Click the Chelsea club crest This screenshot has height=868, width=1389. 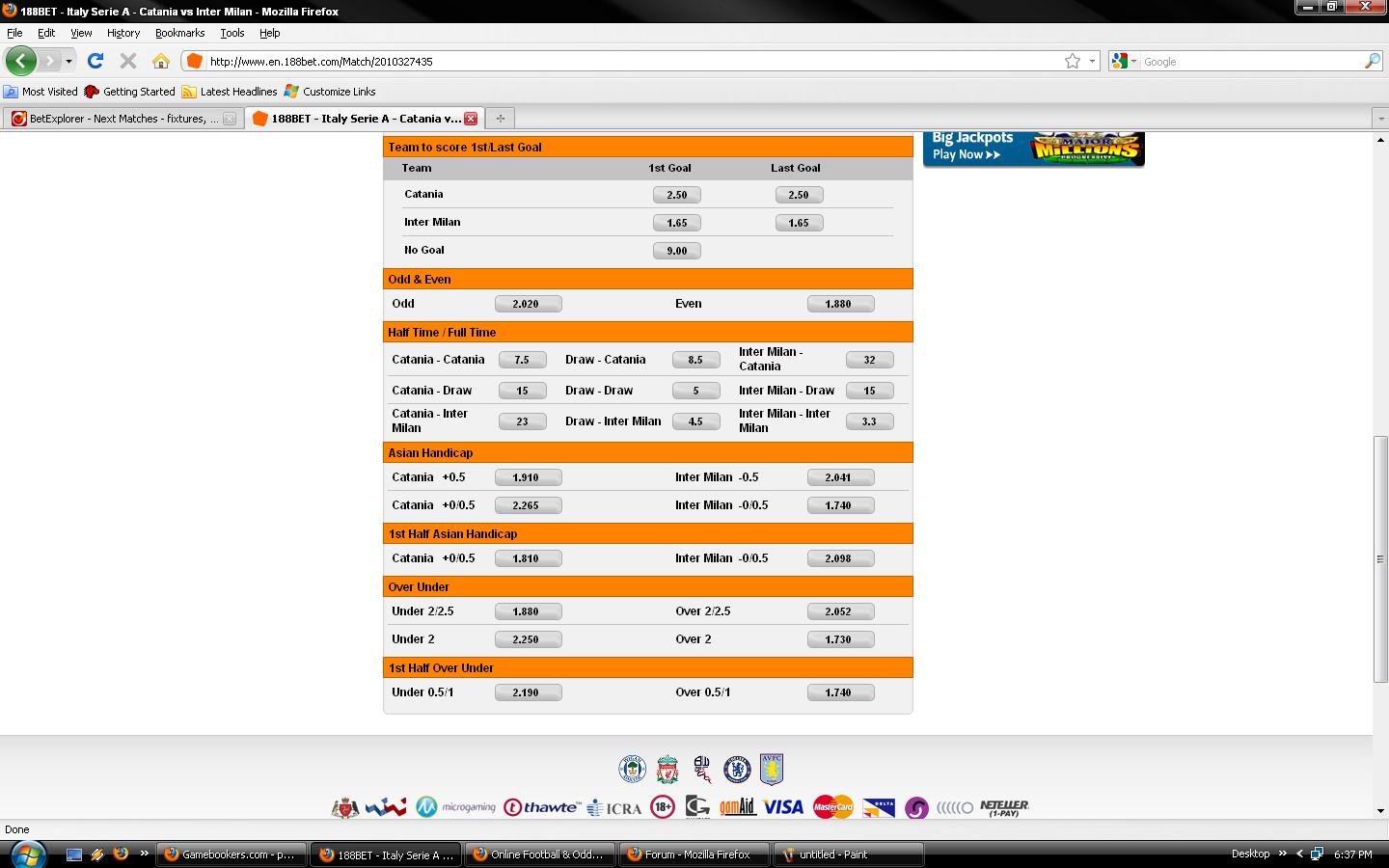coord(737,770)
